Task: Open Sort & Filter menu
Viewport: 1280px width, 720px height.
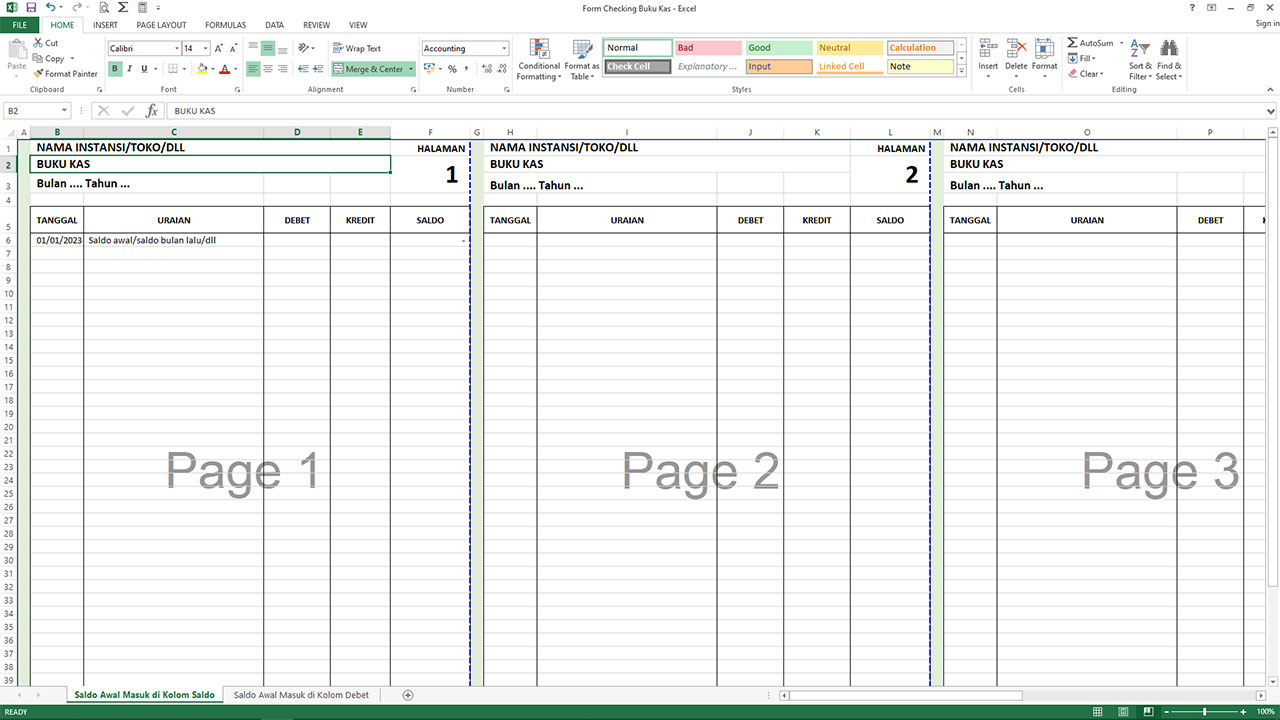Action: (1141, 60)
